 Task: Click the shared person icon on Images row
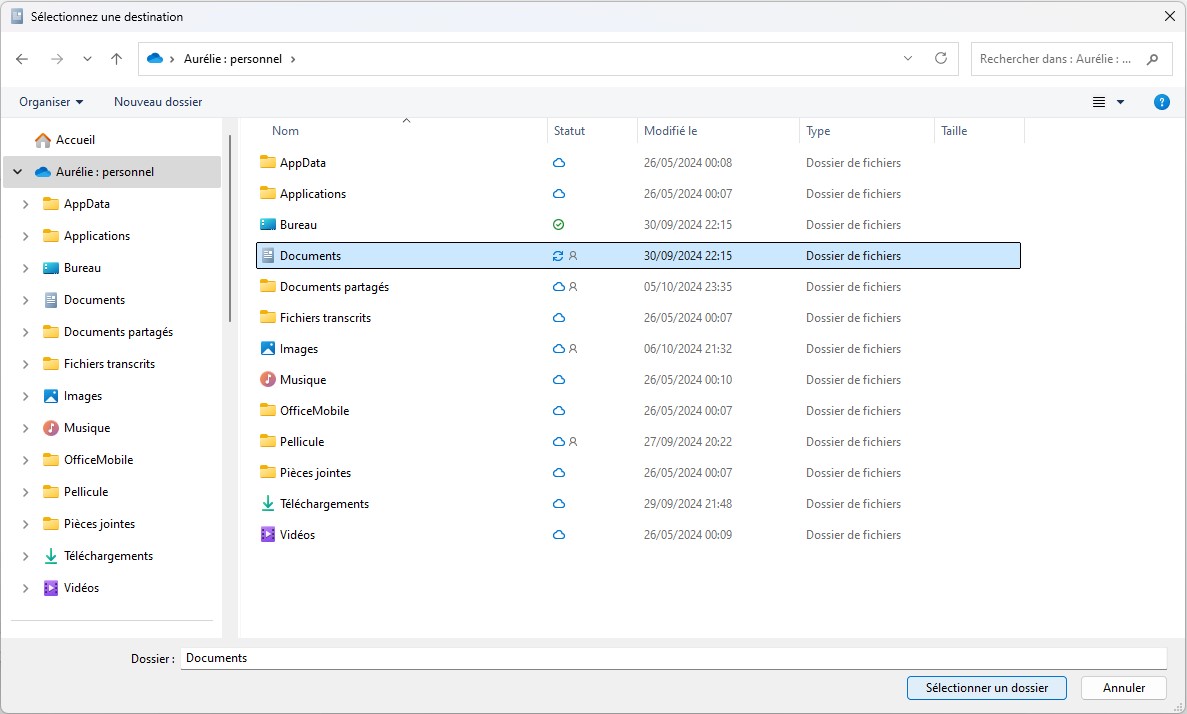pos(573,349)
